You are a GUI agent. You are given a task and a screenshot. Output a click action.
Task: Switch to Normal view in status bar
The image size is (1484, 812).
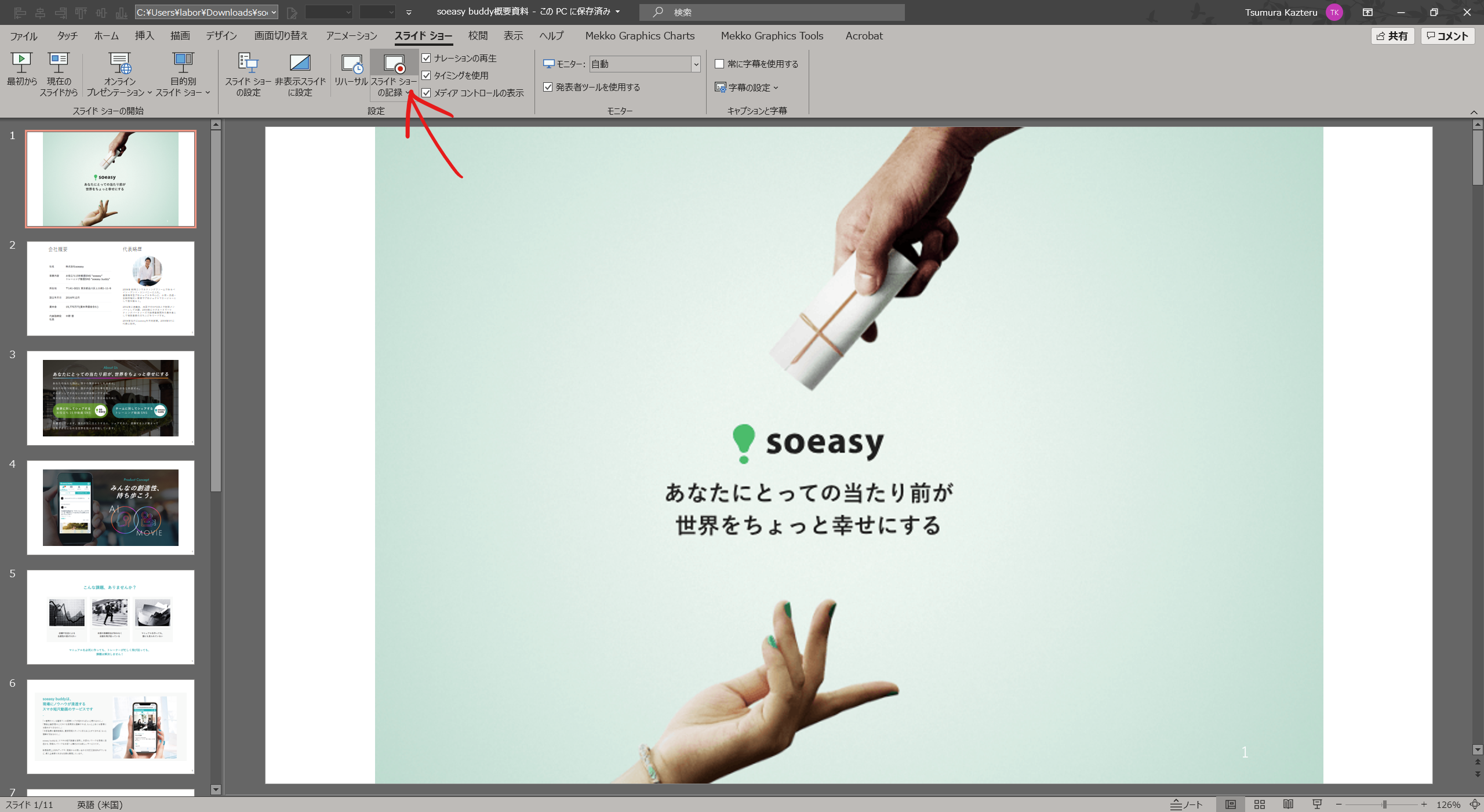click(1230, 804)
